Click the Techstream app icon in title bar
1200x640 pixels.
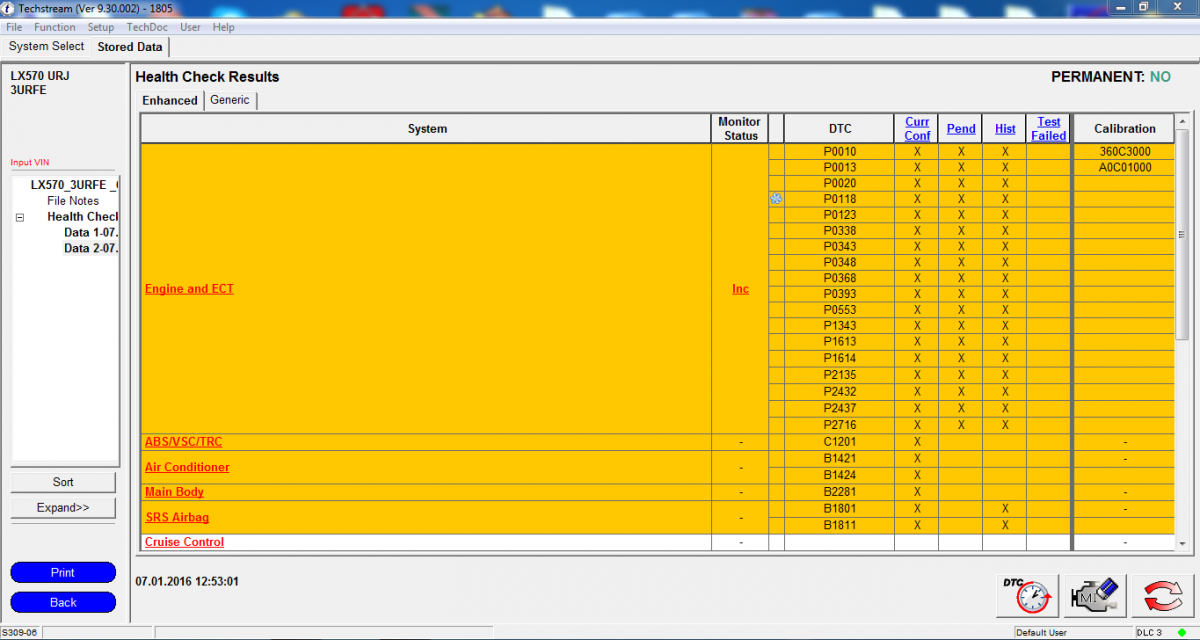8,7
